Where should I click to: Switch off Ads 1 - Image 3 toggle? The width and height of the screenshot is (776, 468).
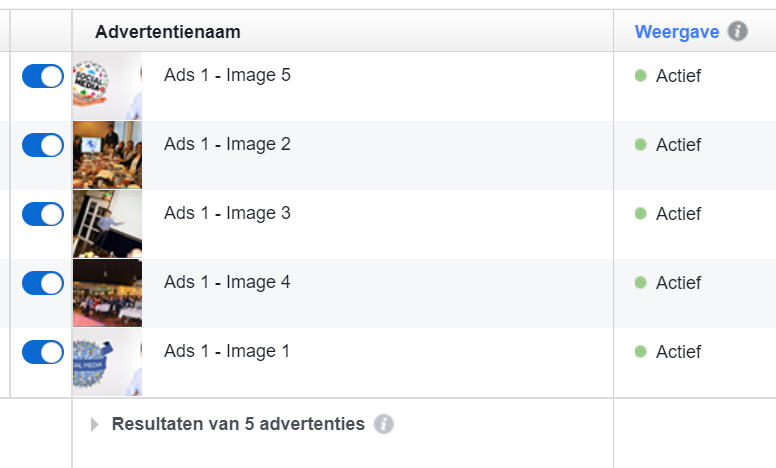click(x=43, y=214)
